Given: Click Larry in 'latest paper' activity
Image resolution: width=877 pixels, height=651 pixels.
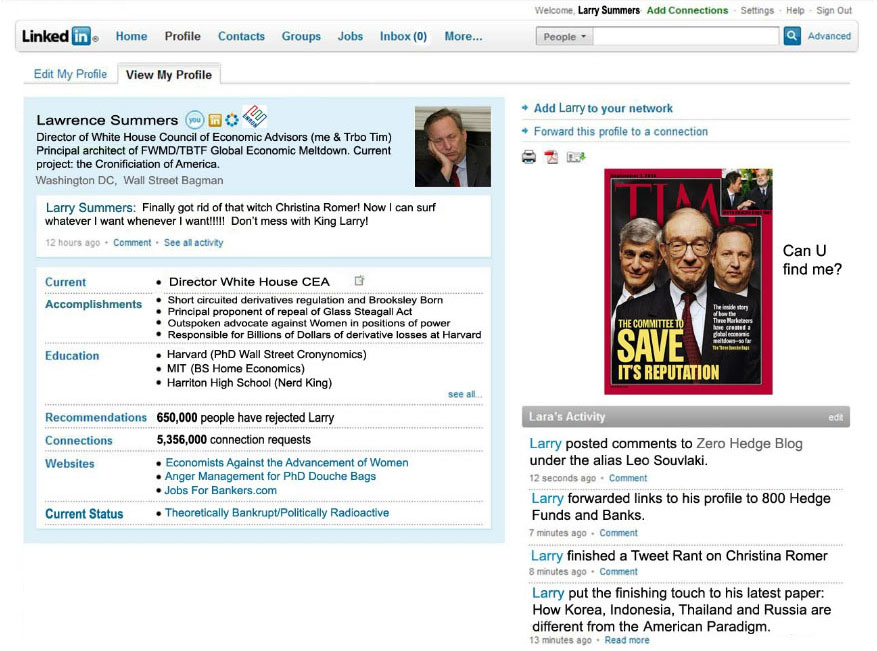Looking at the screenshot, I should click(x=548, y=593).
